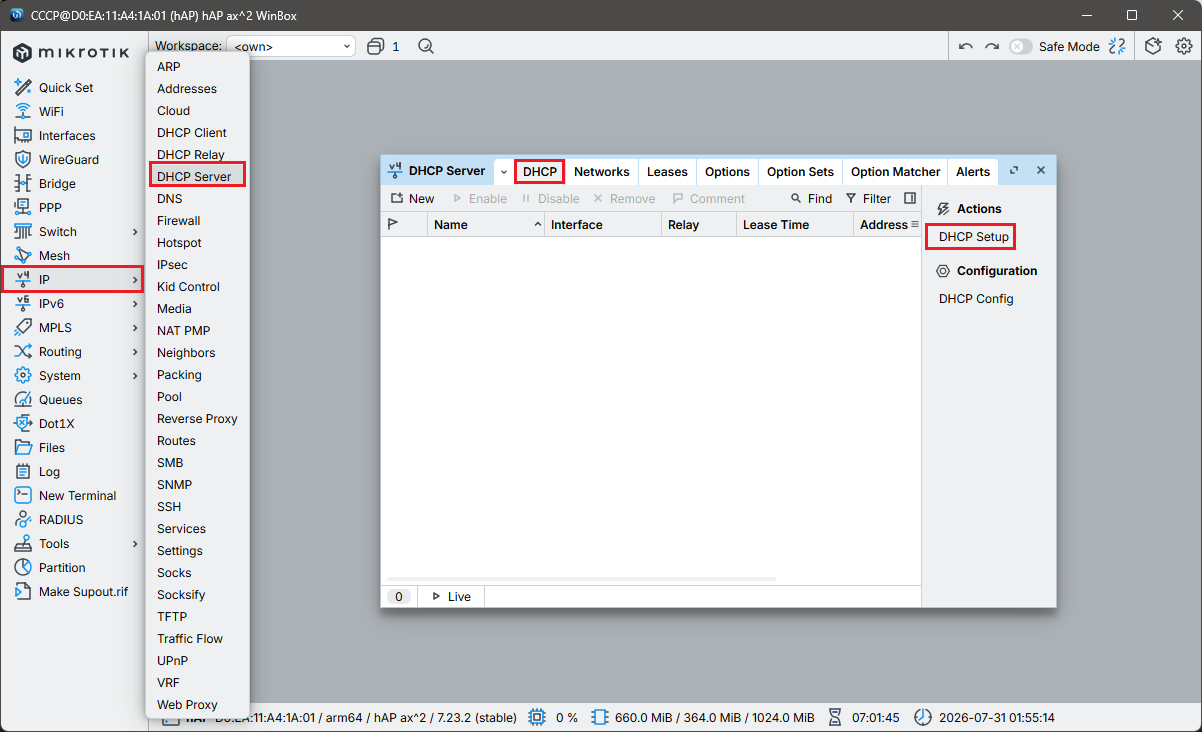Click Find in DHCP Server toolbar
The height and width of the screenshot is (732, 1202).
tap(811, 198)
